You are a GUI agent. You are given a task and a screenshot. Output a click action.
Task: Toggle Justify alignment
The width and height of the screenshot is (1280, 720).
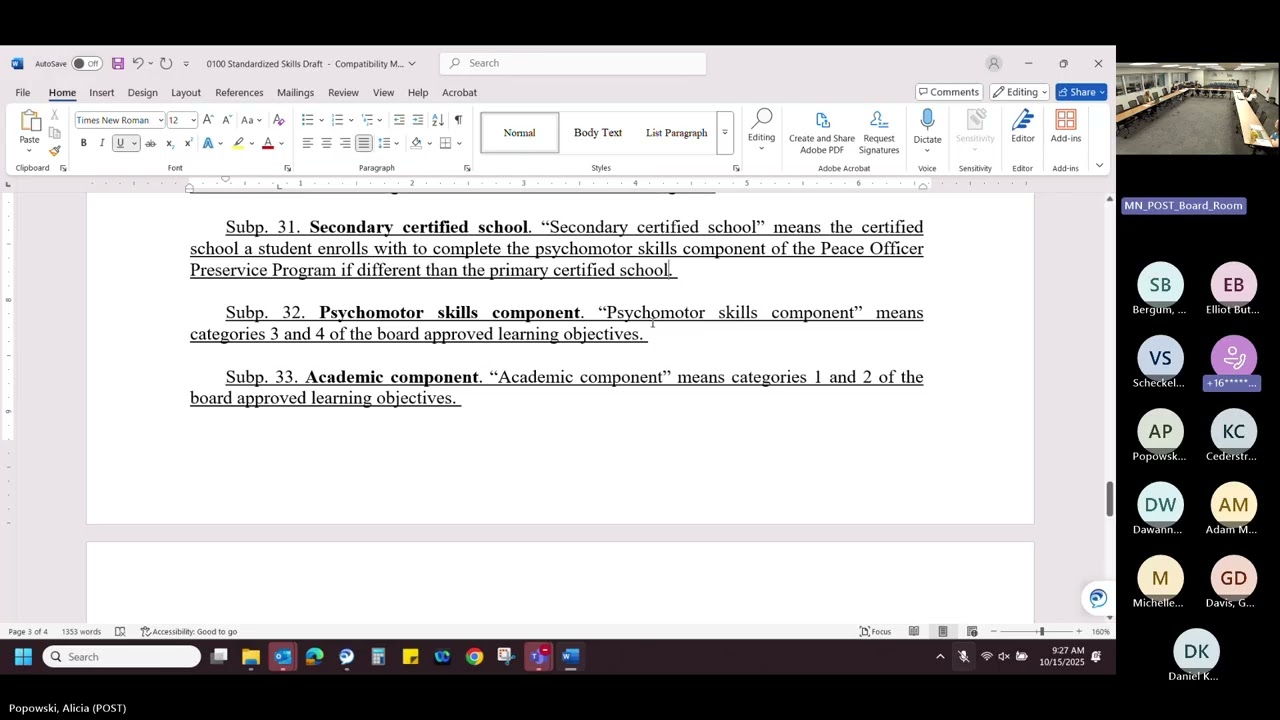(x=364, y=143)
